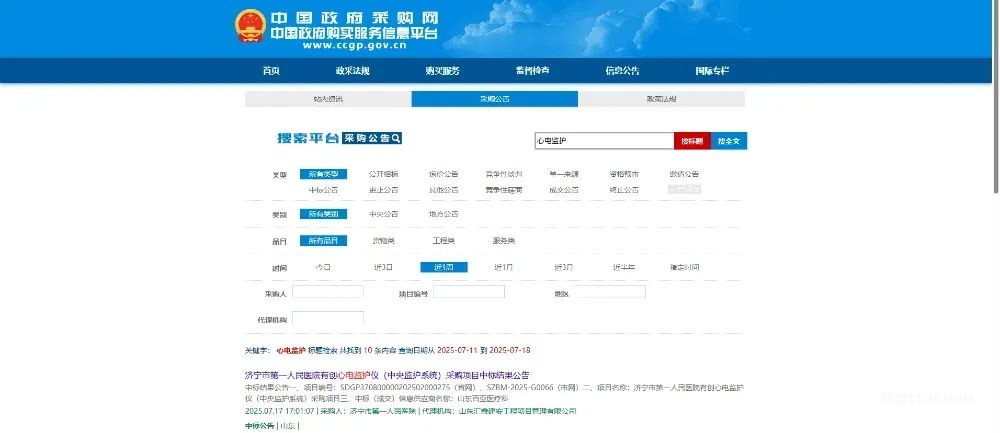This screenshot has width=1000, height=433.
Task: Switch to the 政策法规 tab
Action: point(661,99)
